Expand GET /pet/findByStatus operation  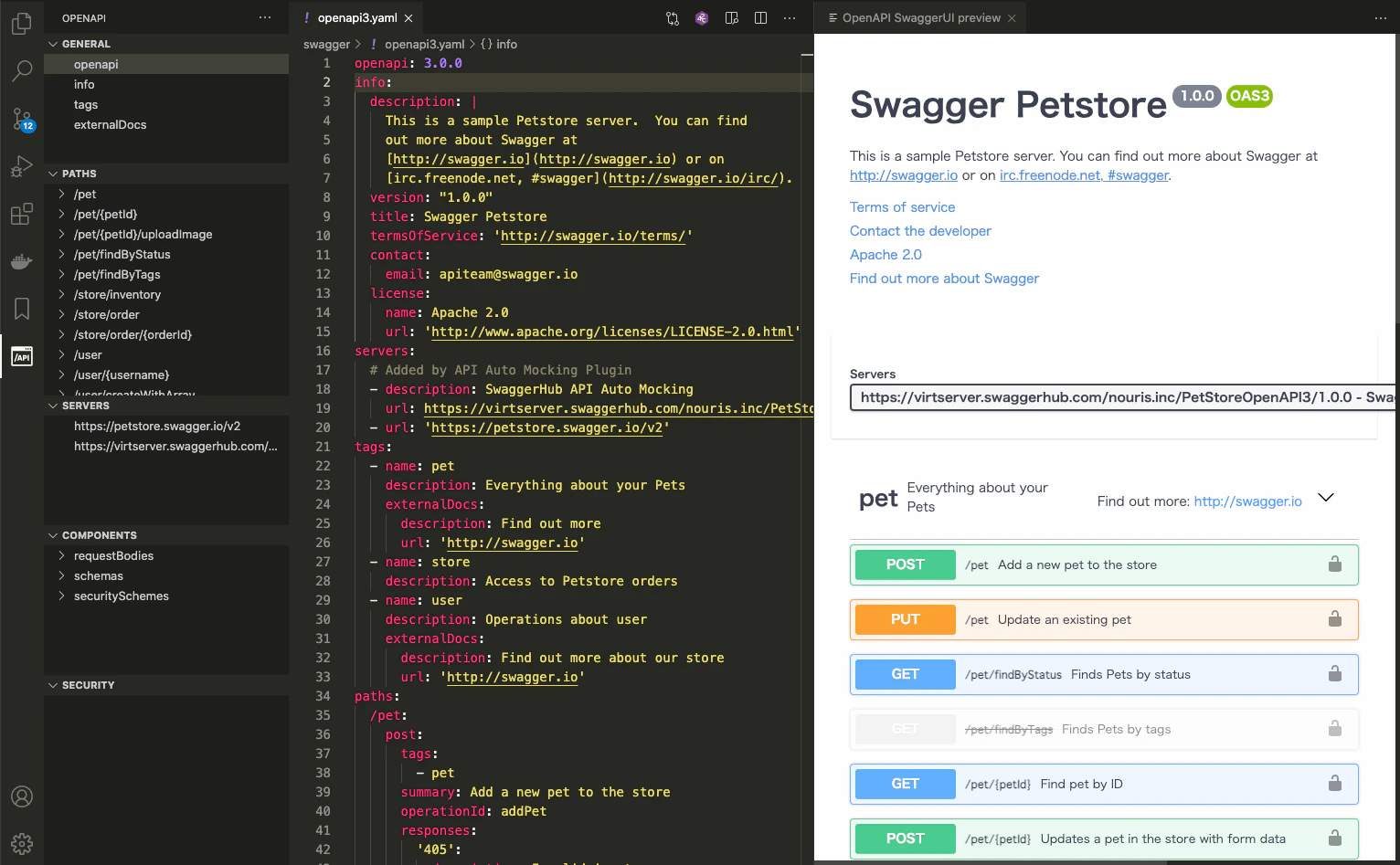1104,674
